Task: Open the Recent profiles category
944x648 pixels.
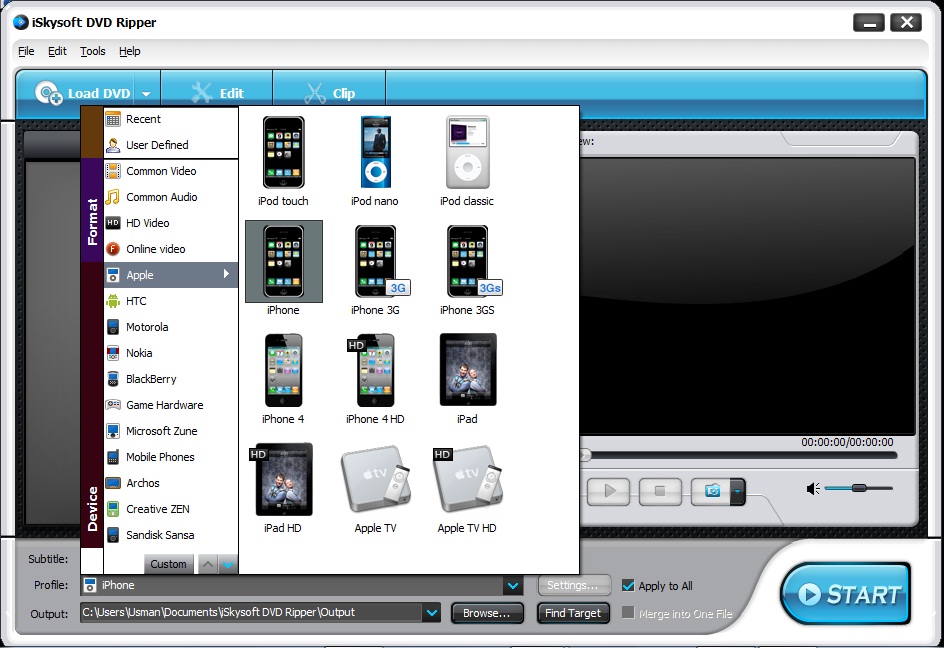Action: click(171, 119)
